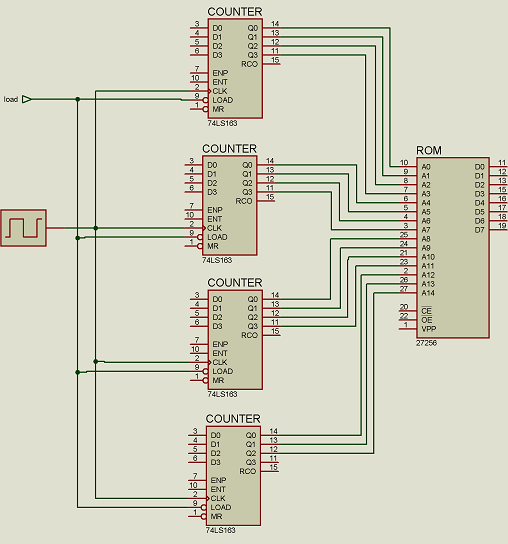Screen dimensions: 508x544
Task: Click the load input terminal arrow
Action: (27, 100)
